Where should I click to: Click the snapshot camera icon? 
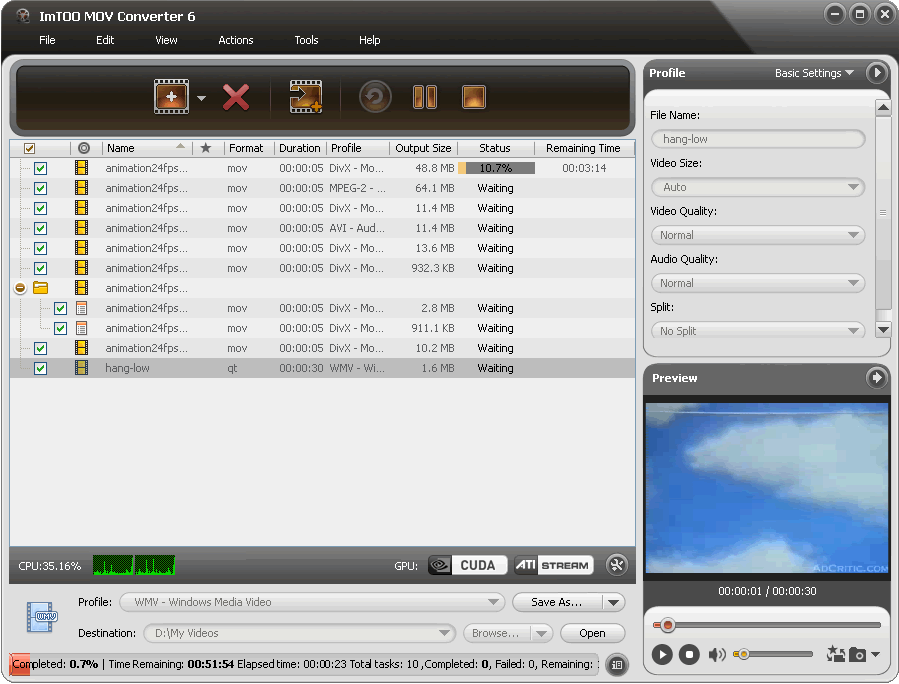857,654
